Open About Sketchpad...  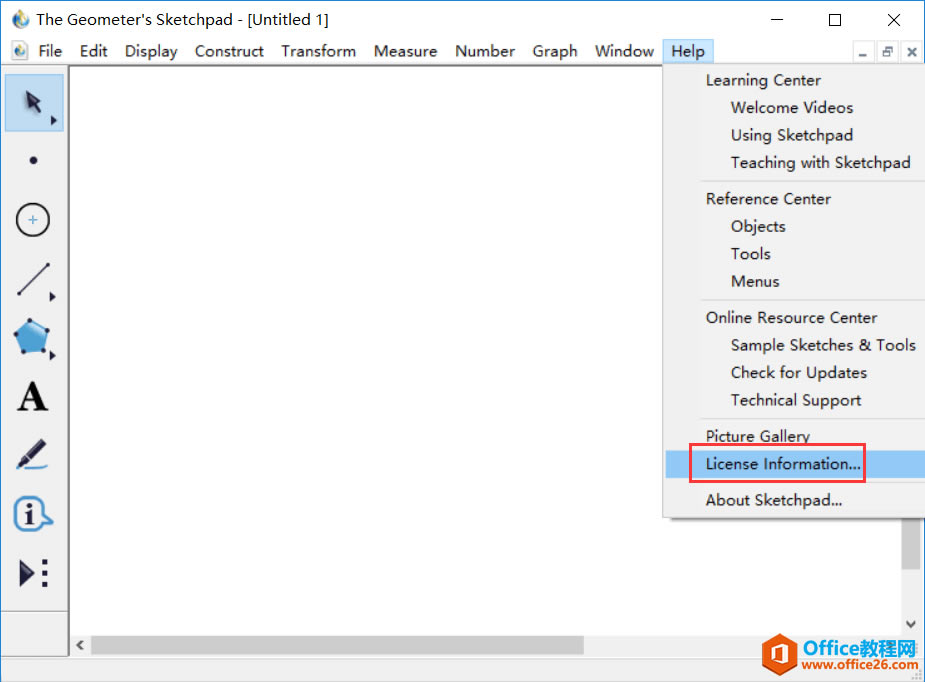coord(773,500)
